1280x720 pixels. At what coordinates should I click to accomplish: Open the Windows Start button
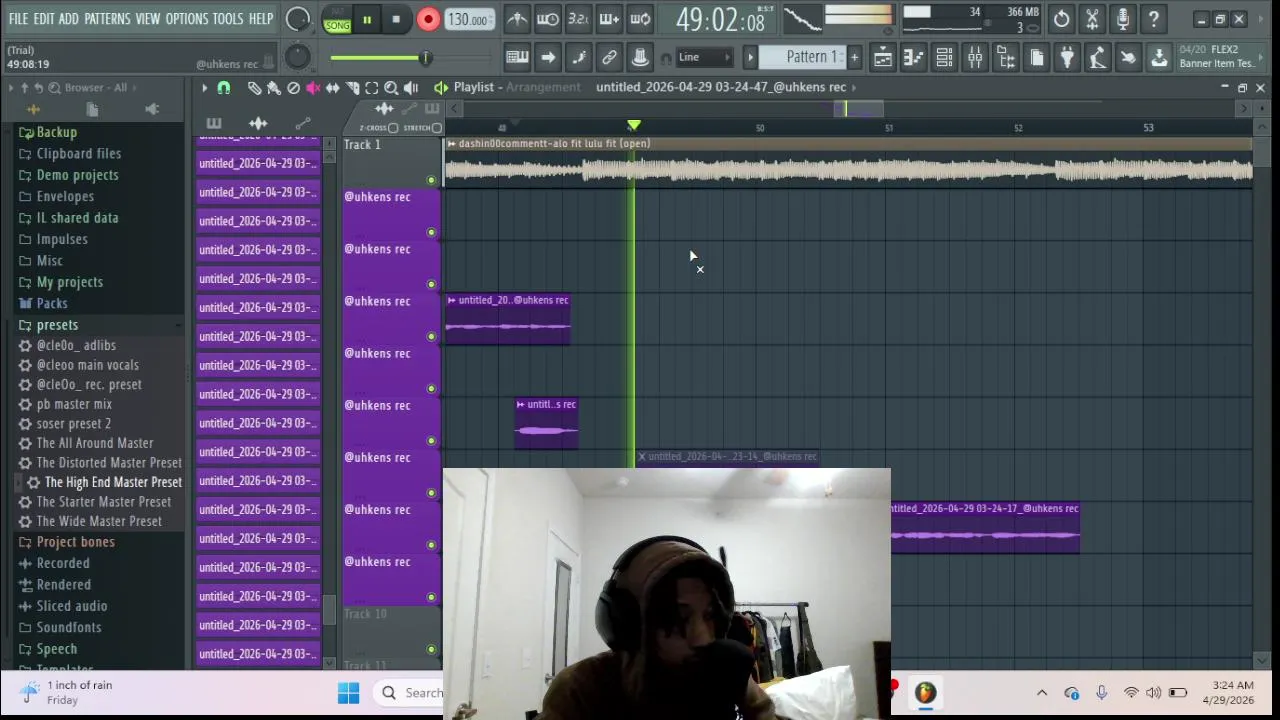click(348, 692)
